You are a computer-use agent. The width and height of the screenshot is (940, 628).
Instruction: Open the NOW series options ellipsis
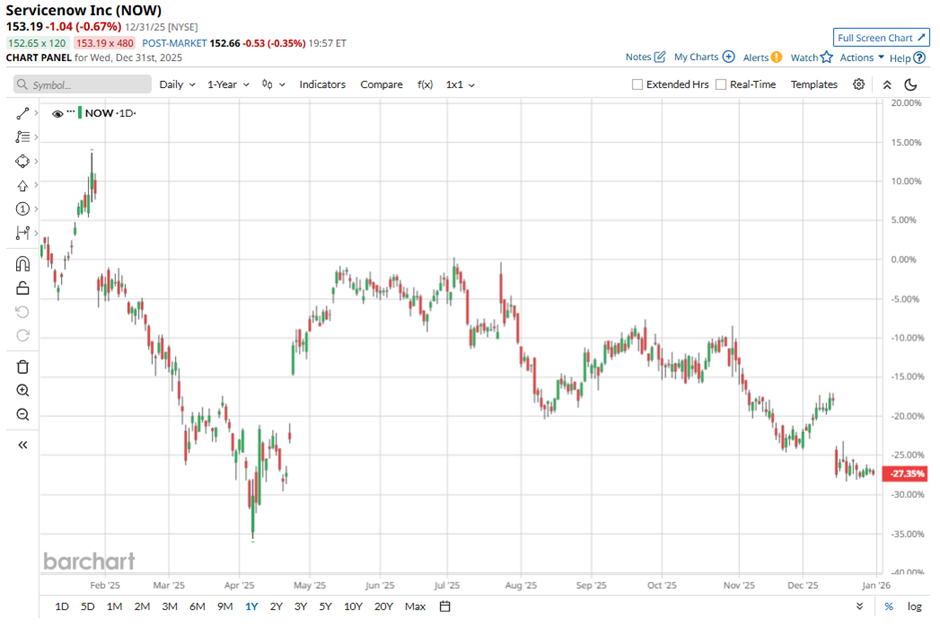(x=71, y=112)
